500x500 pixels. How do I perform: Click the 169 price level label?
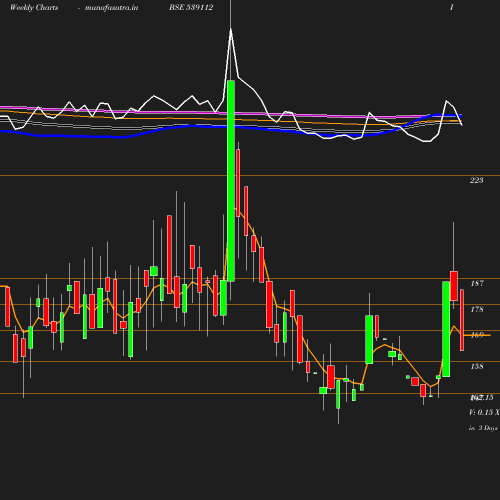(x=477, y=335)
